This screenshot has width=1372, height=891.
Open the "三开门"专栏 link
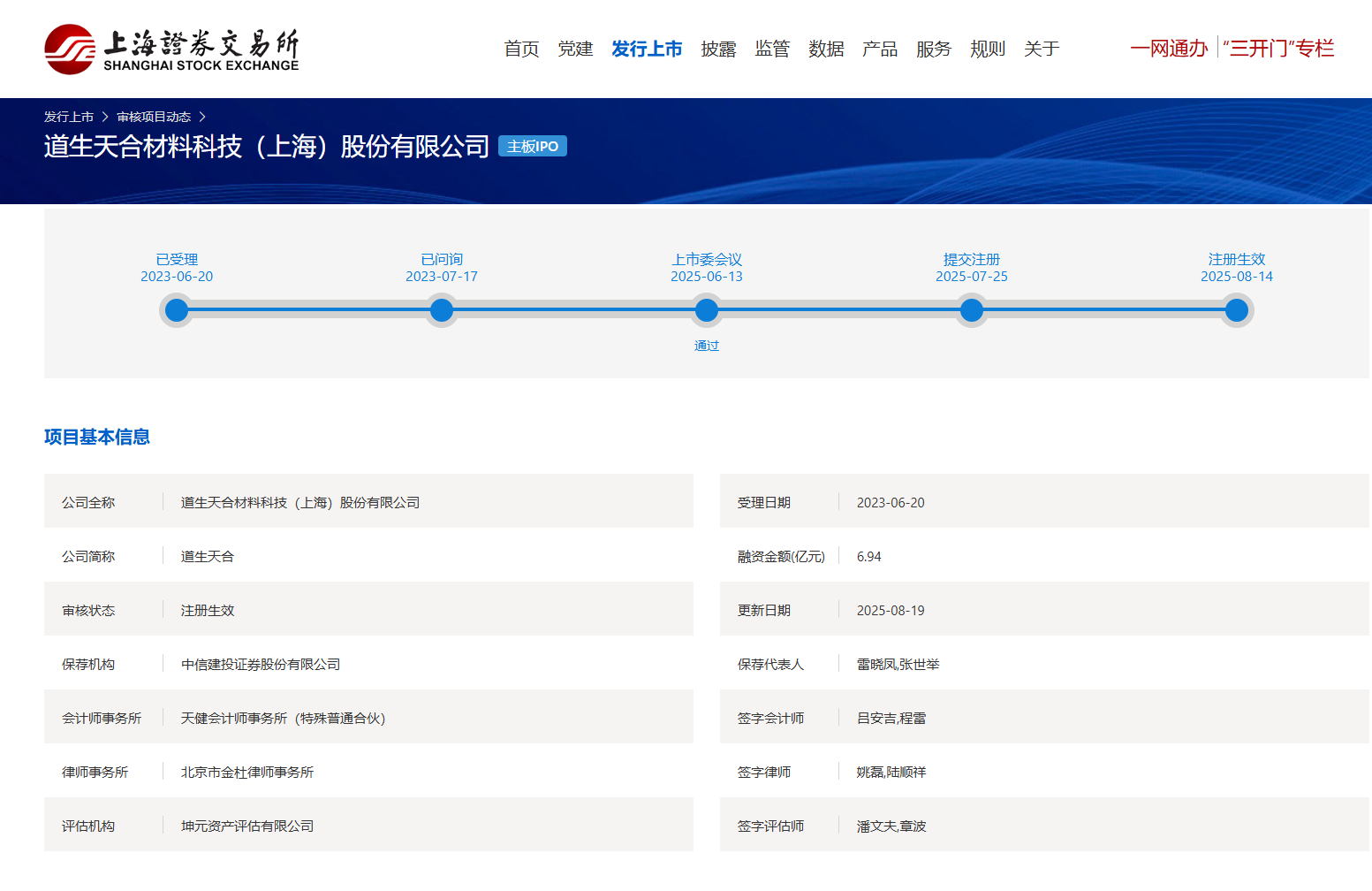pyautogui.click(x=1278, y=49)
